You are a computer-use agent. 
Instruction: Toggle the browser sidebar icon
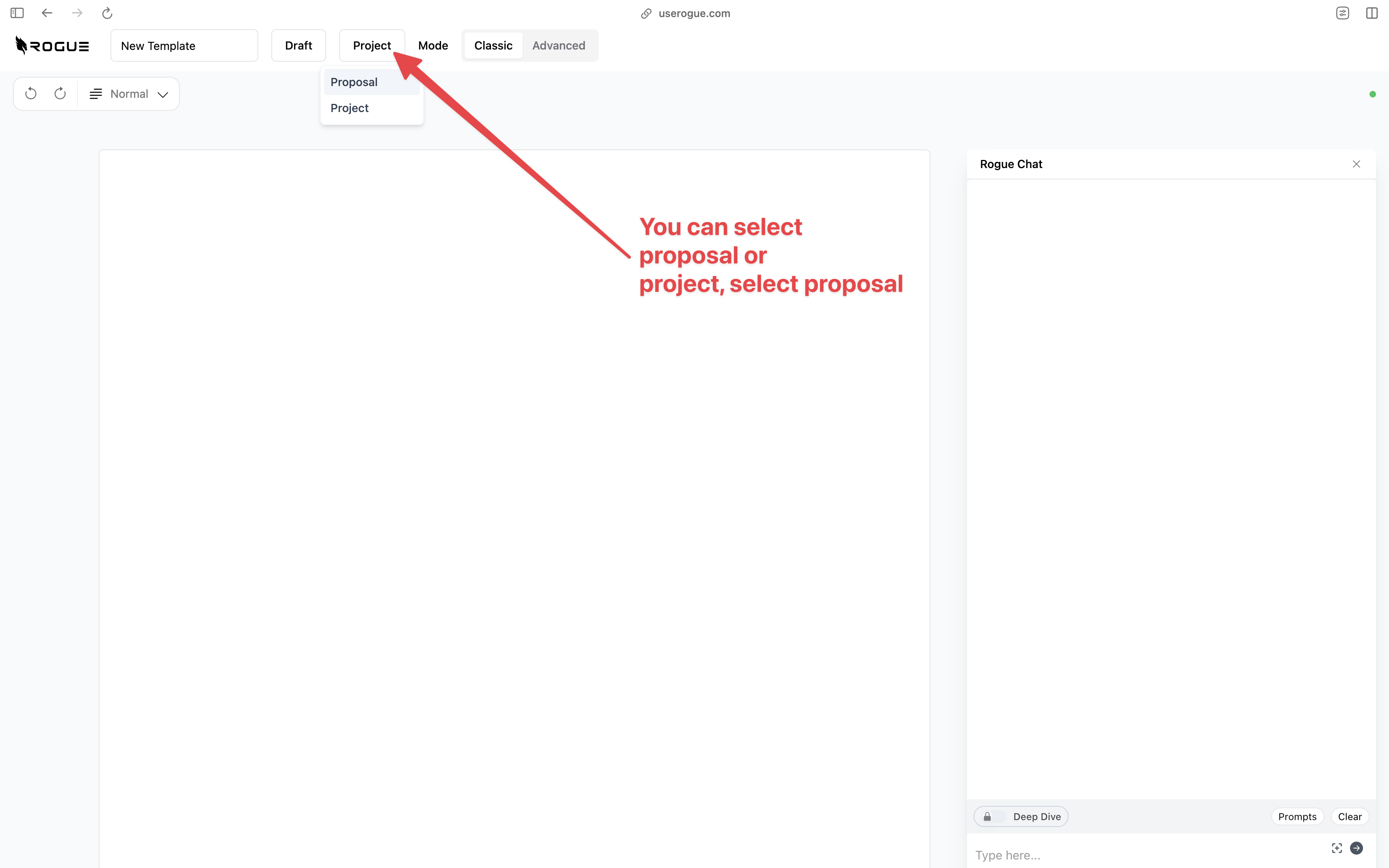(x=17, y=13)
